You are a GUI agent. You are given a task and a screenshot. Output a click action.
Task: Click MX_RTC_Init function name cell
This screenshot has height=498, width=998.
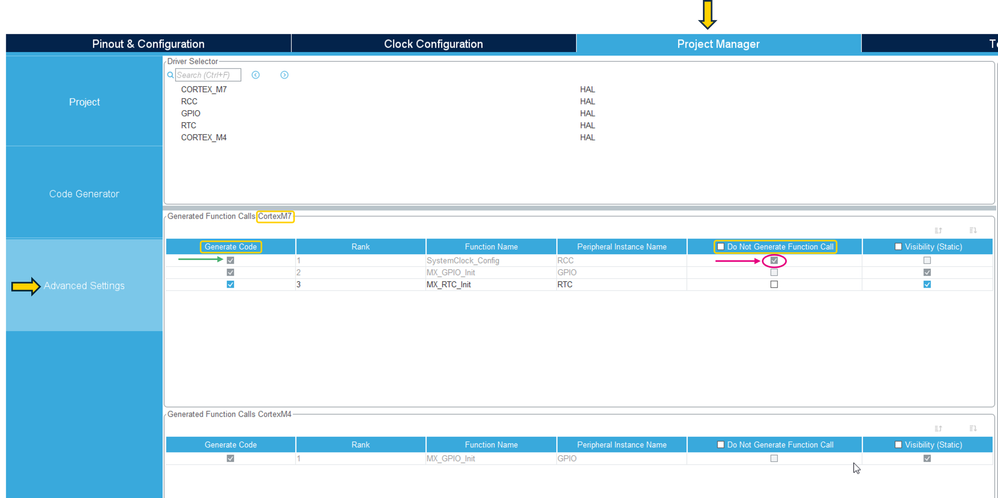pyautogui.click(x=491, y=285)
